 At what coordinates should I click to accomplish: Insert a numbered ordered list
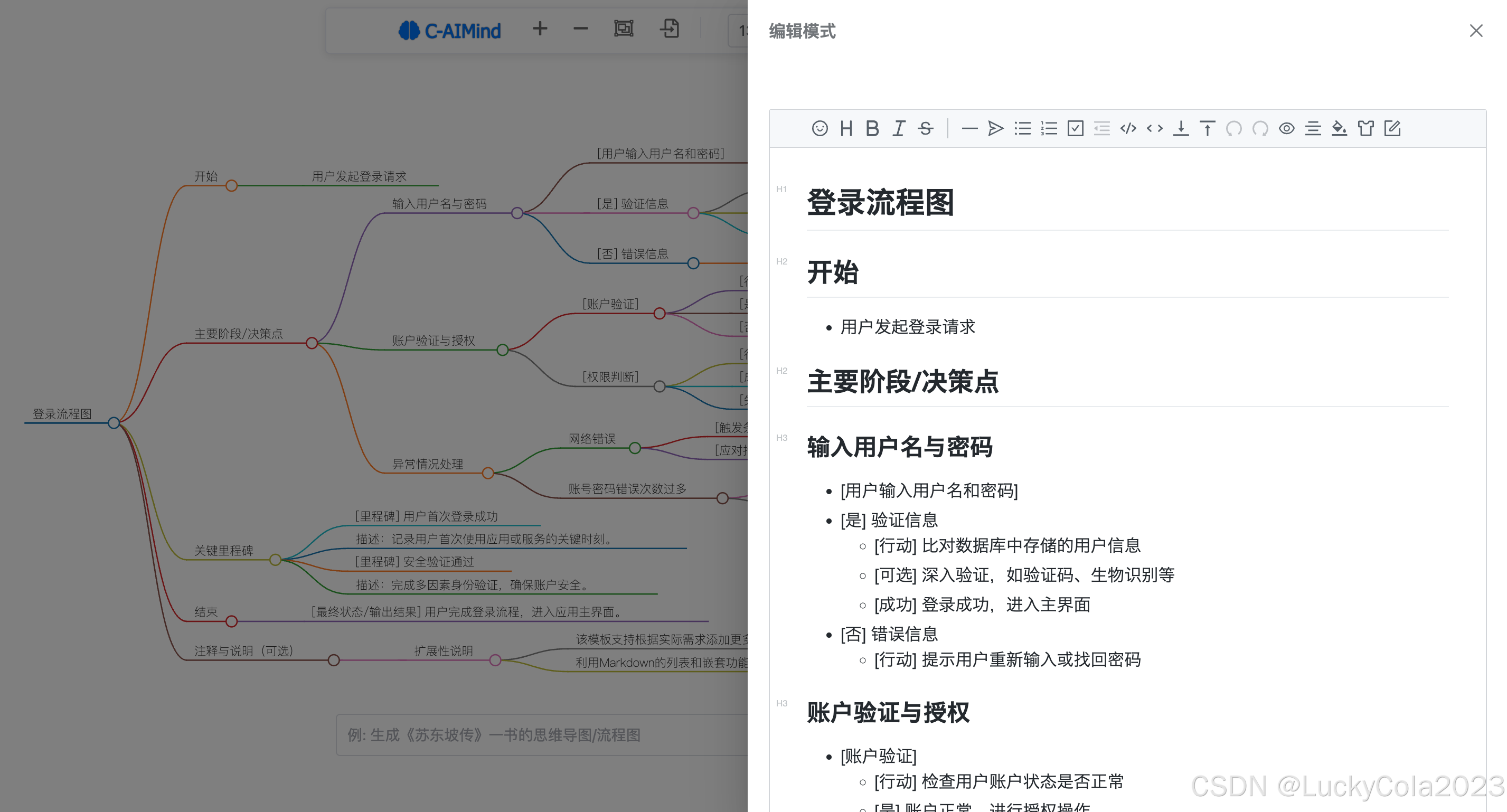(1049, 128)
